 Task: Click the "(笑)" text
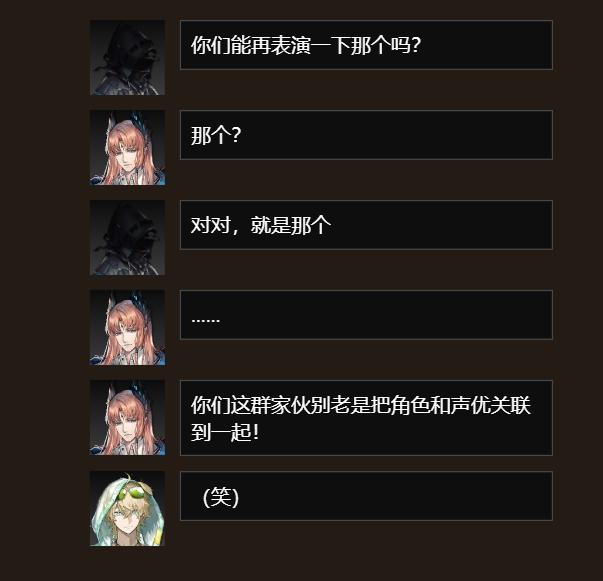pos(221,497)
